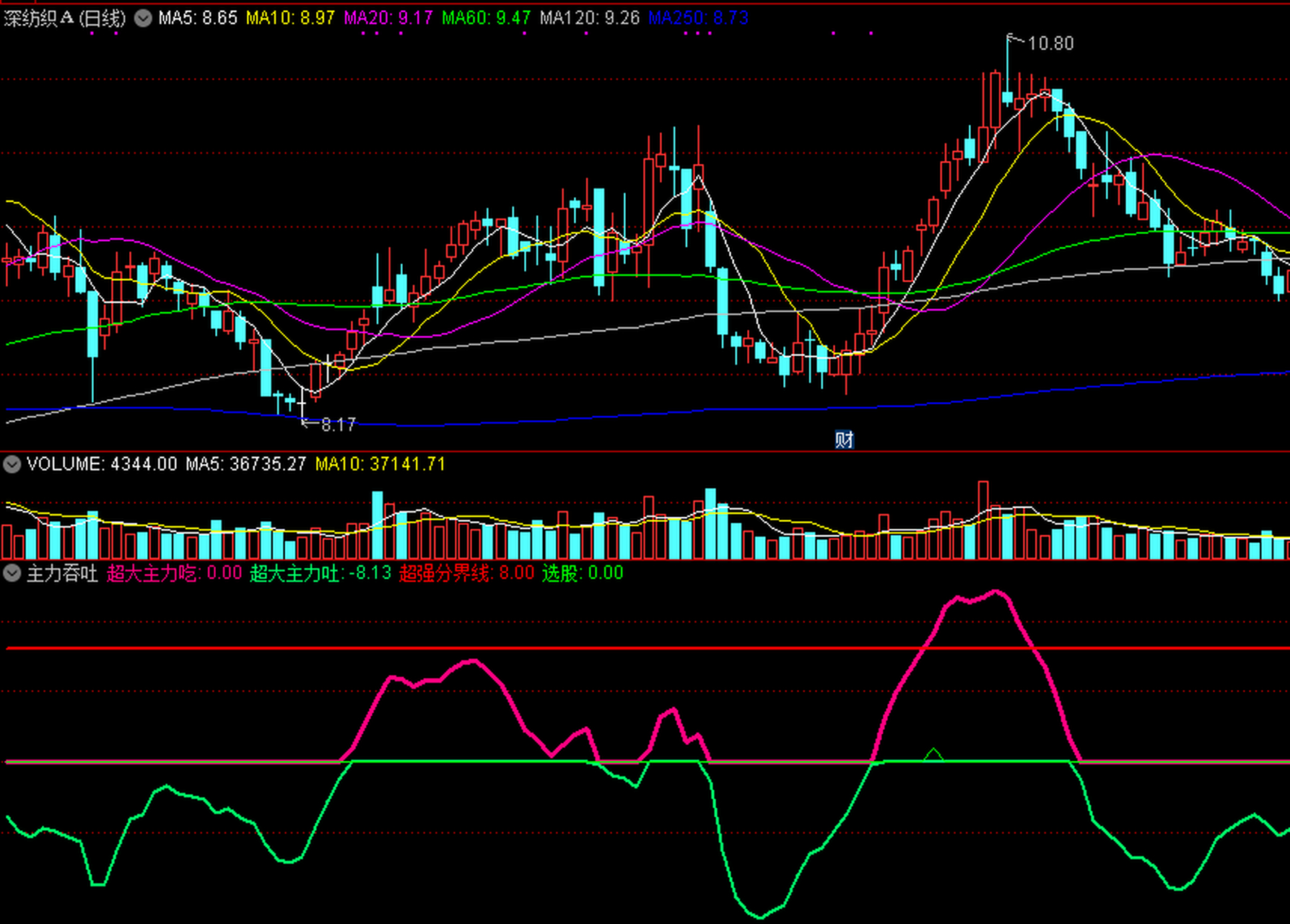Click the 8.17 low price marker
The height and width of the screenshot is (924, 1290).
338,425
